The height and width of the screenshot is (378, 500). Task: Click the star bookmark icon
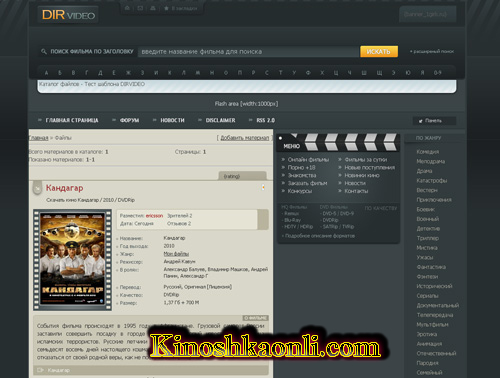click(x=166, y=8)
